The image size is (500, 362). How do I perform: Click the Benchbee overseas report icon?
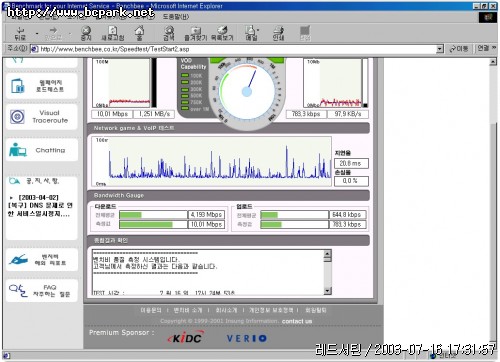click(18, 259)
